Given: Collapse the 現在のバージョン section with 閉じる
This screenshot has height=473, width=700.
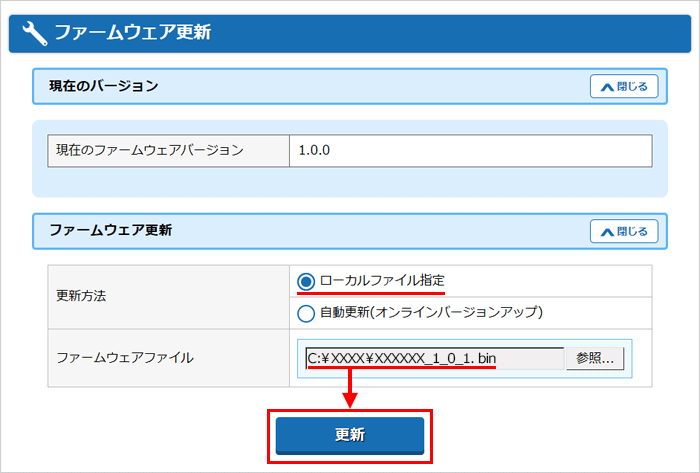Looking at the screenshot, I should coord(624,87).
